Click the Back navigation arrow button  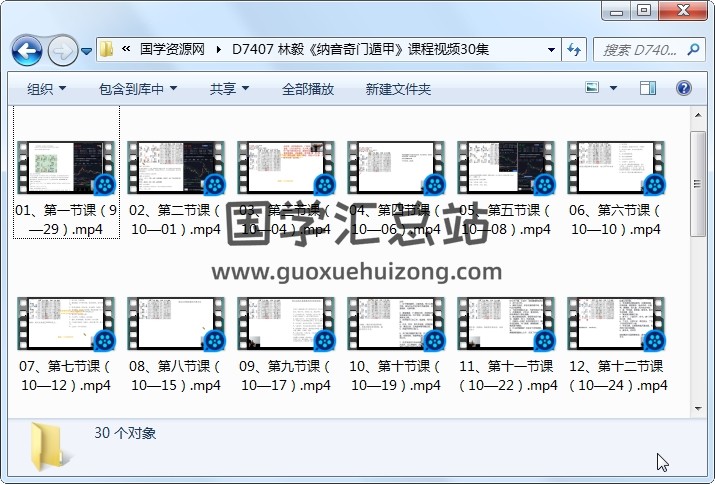26,49
